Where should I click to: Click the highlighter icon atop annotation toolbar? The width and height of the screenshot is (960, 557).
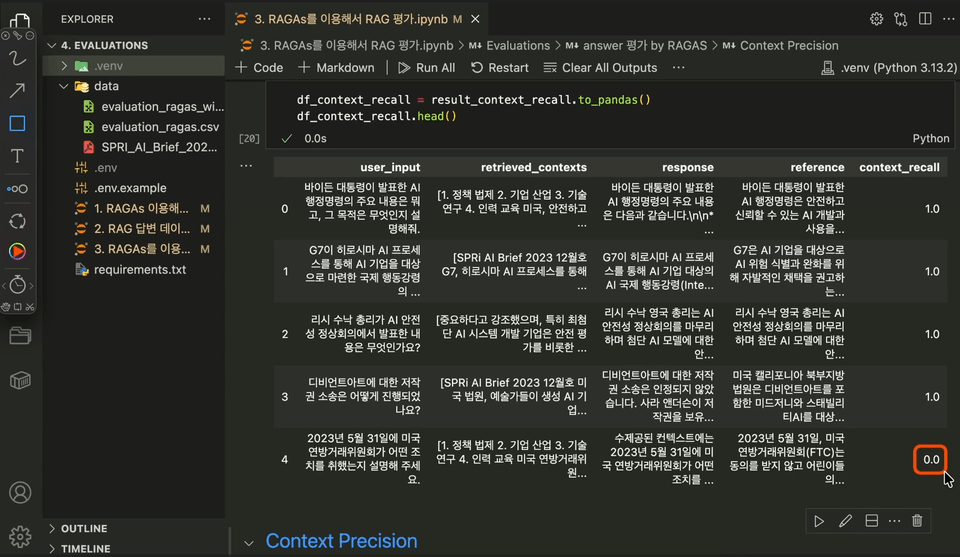(x=17, y=36)
